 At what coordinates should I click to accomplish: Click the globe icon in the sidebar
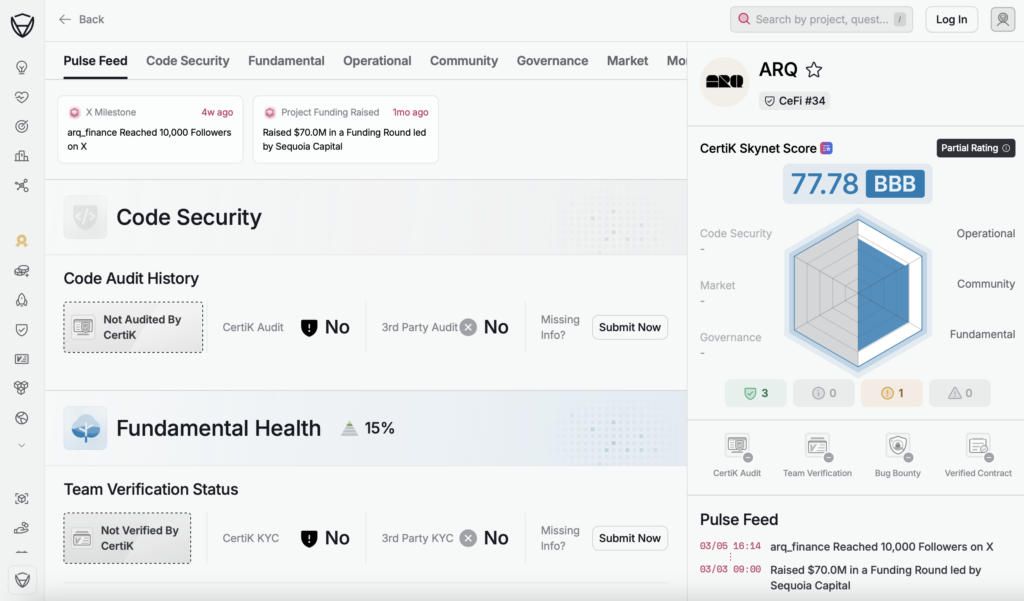[x=21, y=417]
